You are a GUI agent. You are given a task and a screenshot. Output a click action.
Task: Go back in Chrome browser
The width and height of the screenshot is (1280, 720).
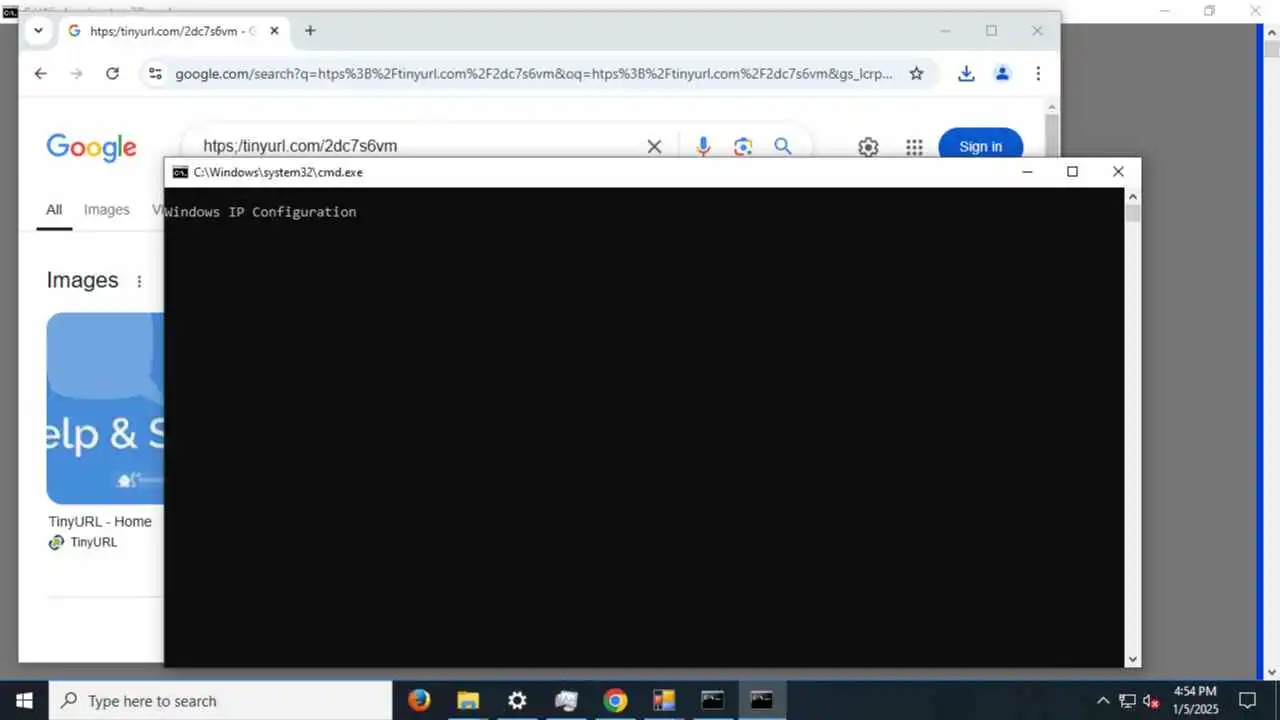tap(40, 74)
